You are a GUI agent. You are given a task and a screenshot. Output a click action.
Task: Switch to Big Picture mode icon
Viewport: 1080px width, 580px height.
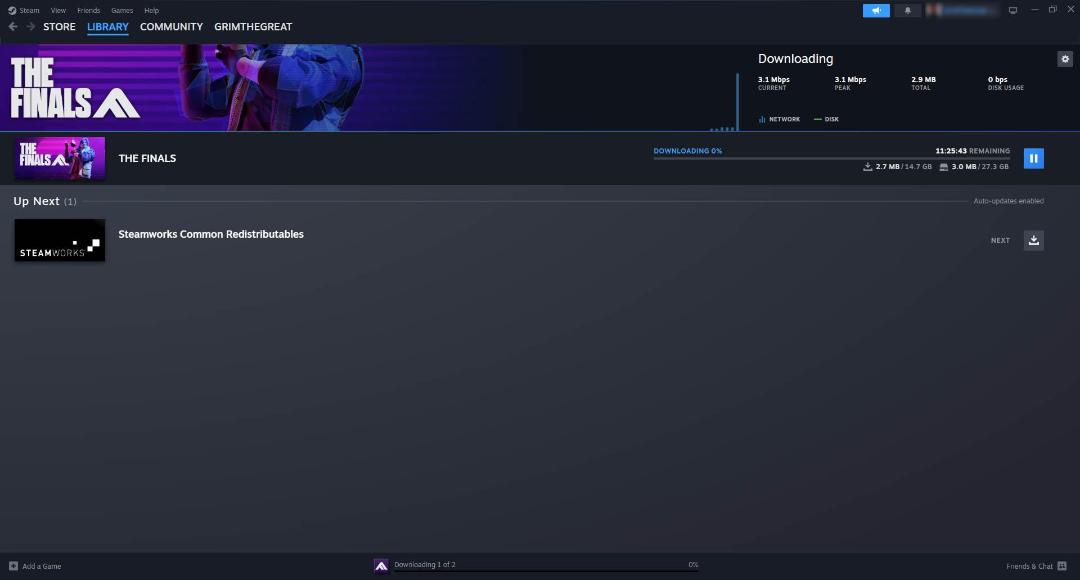coord(1012,10)
